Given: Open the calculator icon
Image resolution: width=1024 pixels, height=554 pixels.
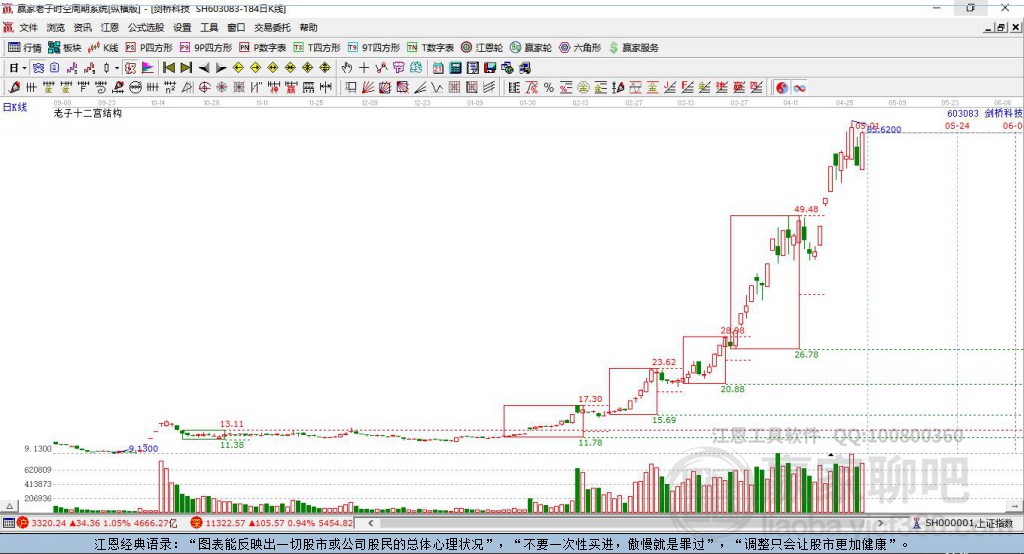Looking at the screenshot, I should (x=455, y=68).
